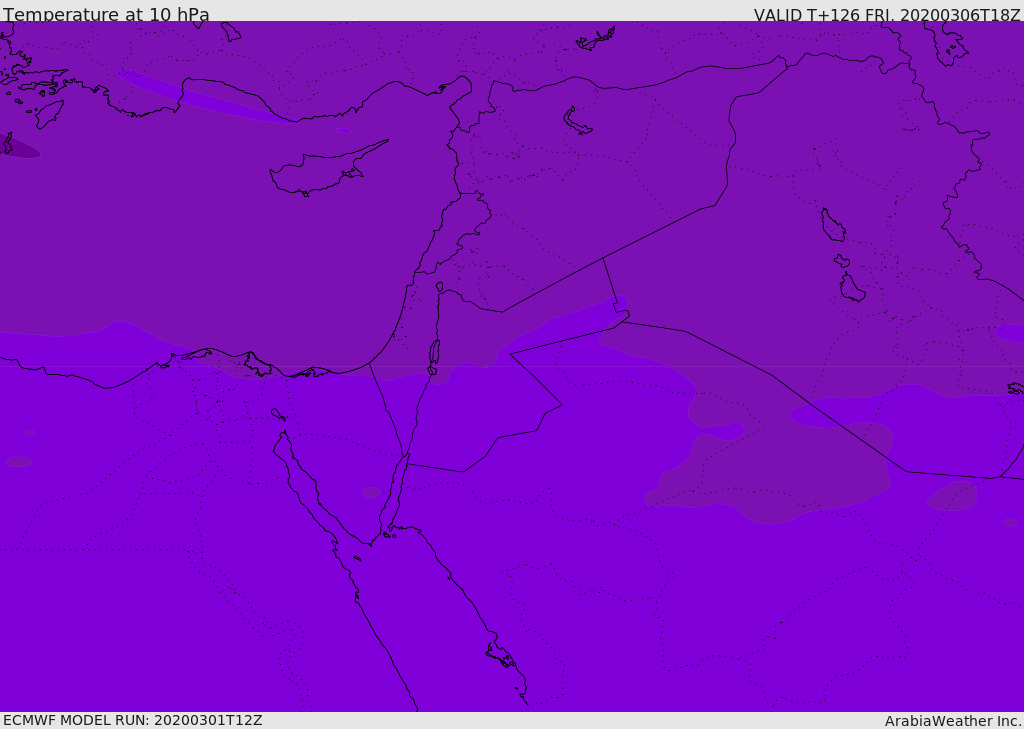Click the 'Temperature at 10 hPa' title
Viewport: 1024px width, 729px height.
click(106, 14)
